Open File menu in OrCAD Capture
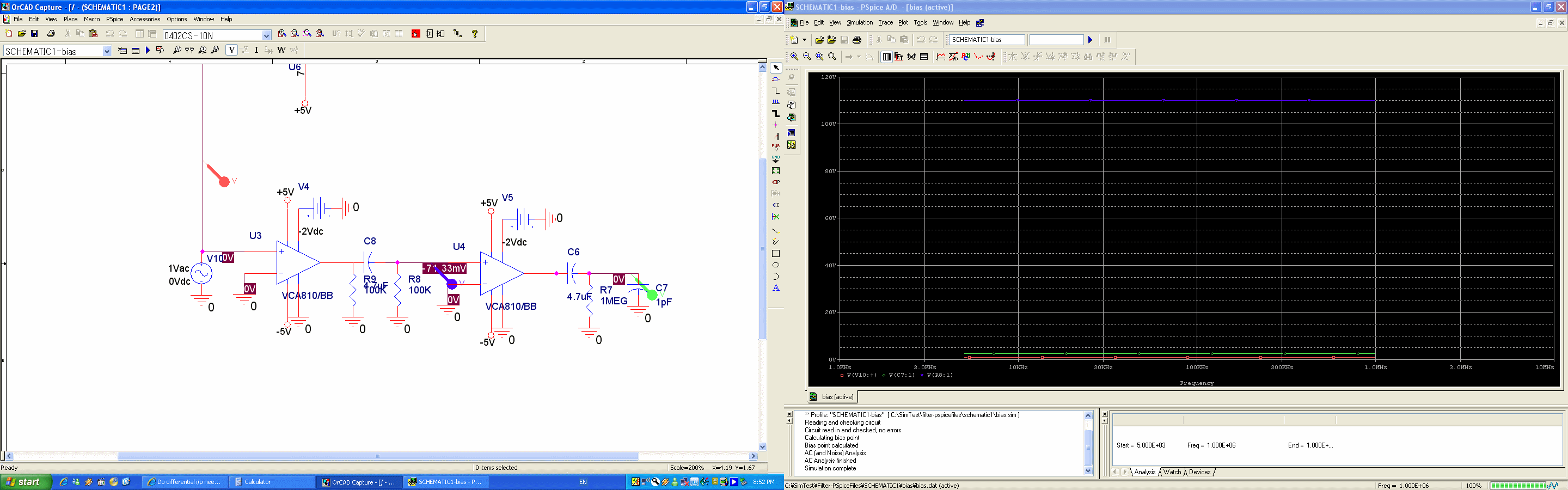The height and width of the screenshot is (490, 1568). [19, 19]
